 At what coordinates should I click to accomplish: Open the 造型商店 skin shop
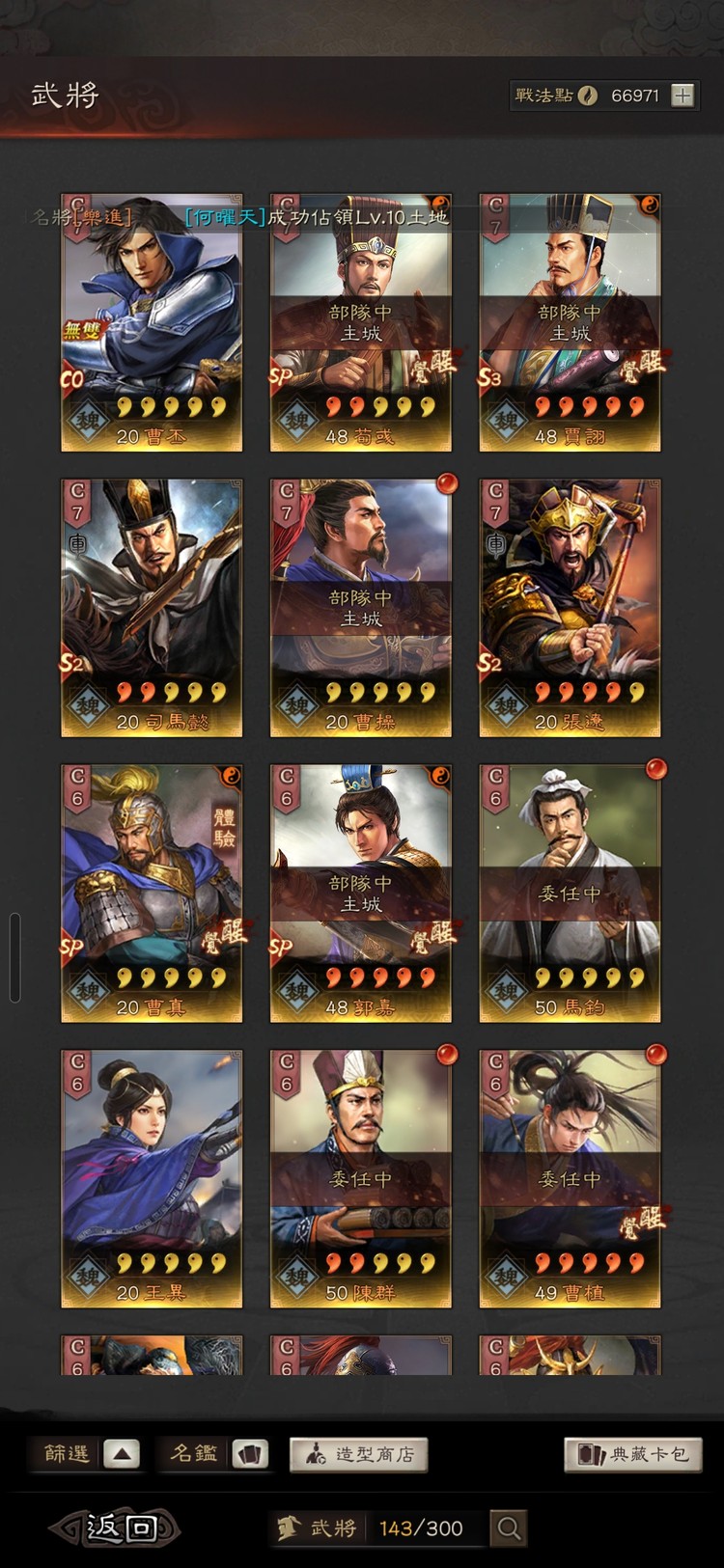(358, 1454)
